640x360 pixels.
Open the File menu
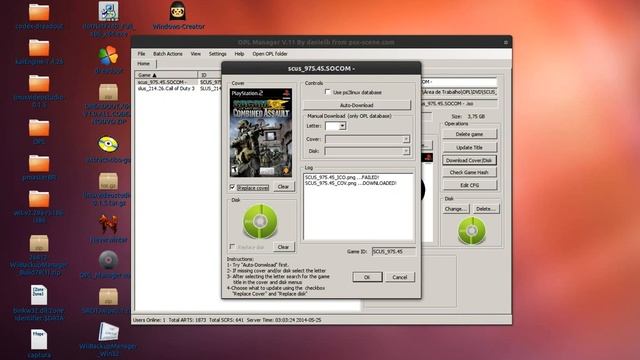point(141,54)
